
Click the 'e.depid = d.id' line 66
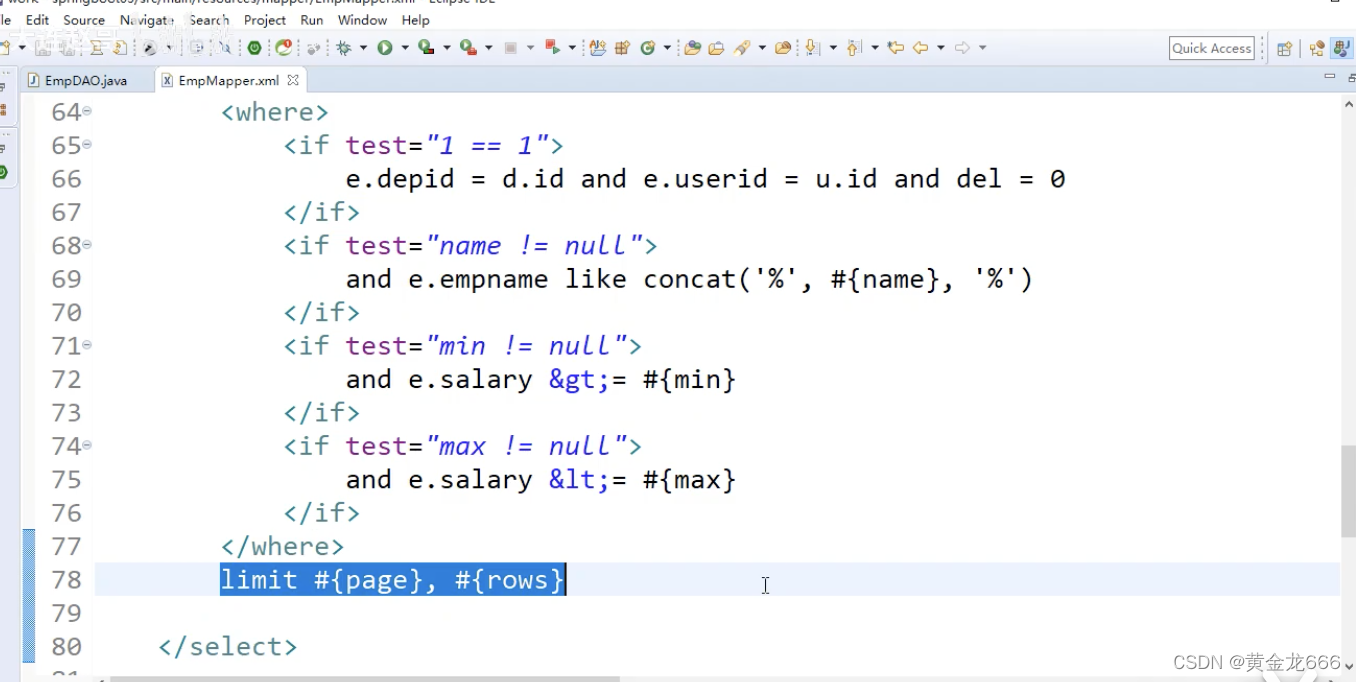click(x=705, y=179)
